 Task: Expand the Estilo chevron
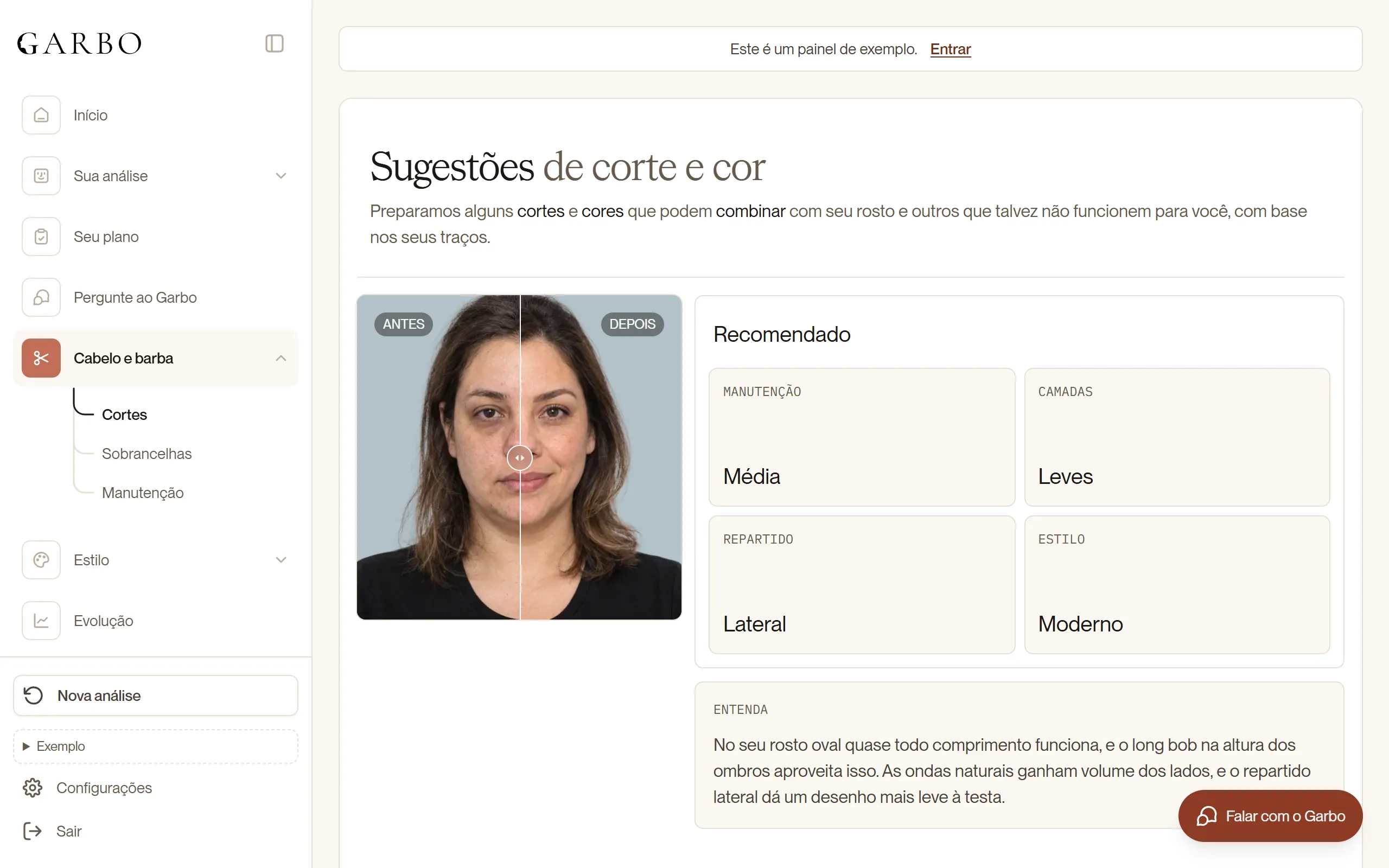[281, 560]
